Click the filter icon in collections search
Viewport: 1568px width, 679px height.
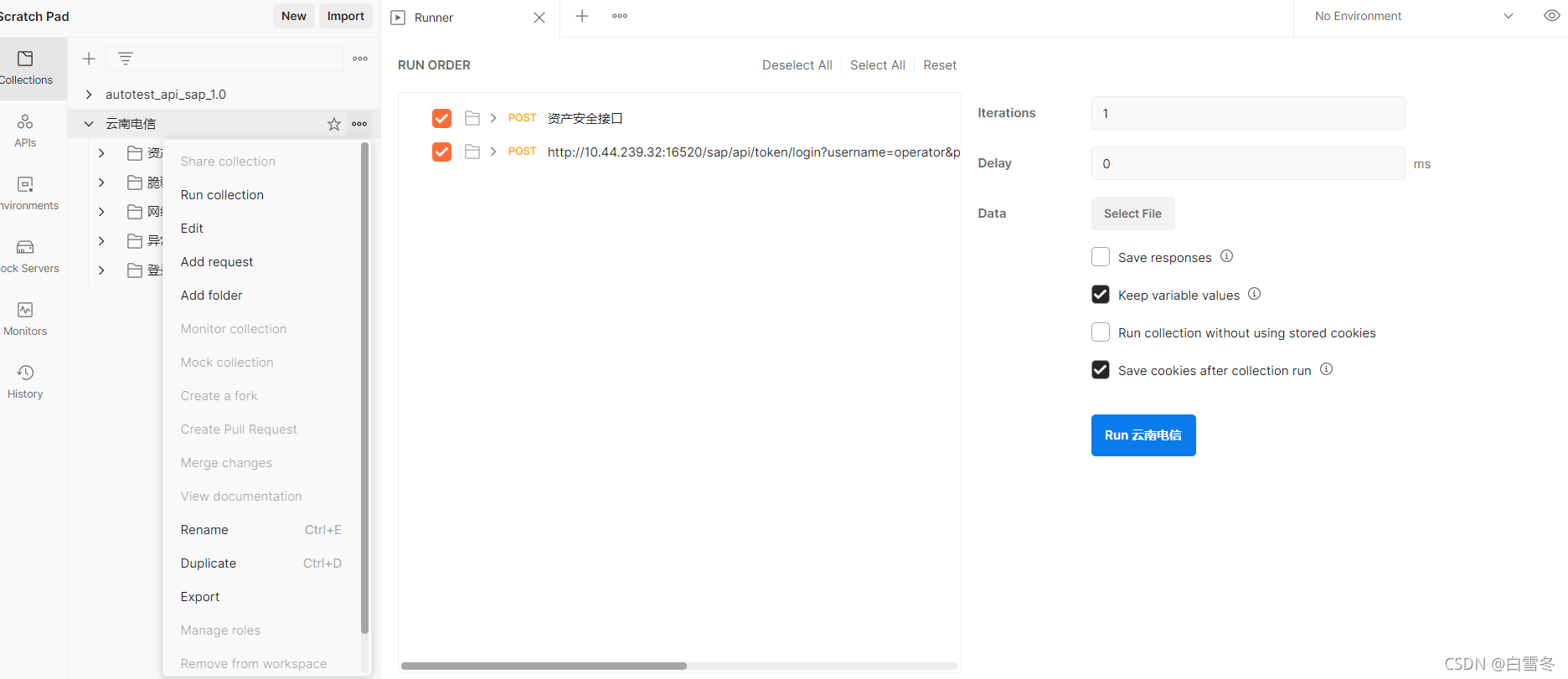coord(126,59)
